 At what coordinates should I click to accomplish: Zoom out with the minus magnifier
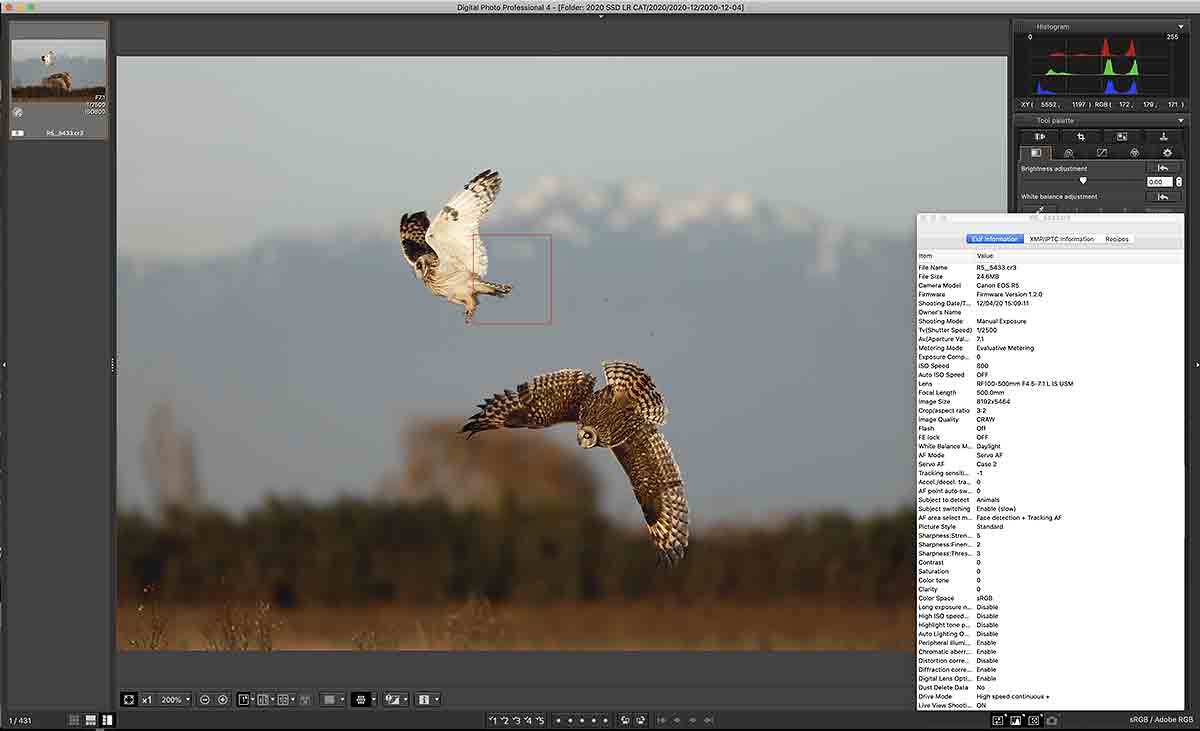pos(204,700)
